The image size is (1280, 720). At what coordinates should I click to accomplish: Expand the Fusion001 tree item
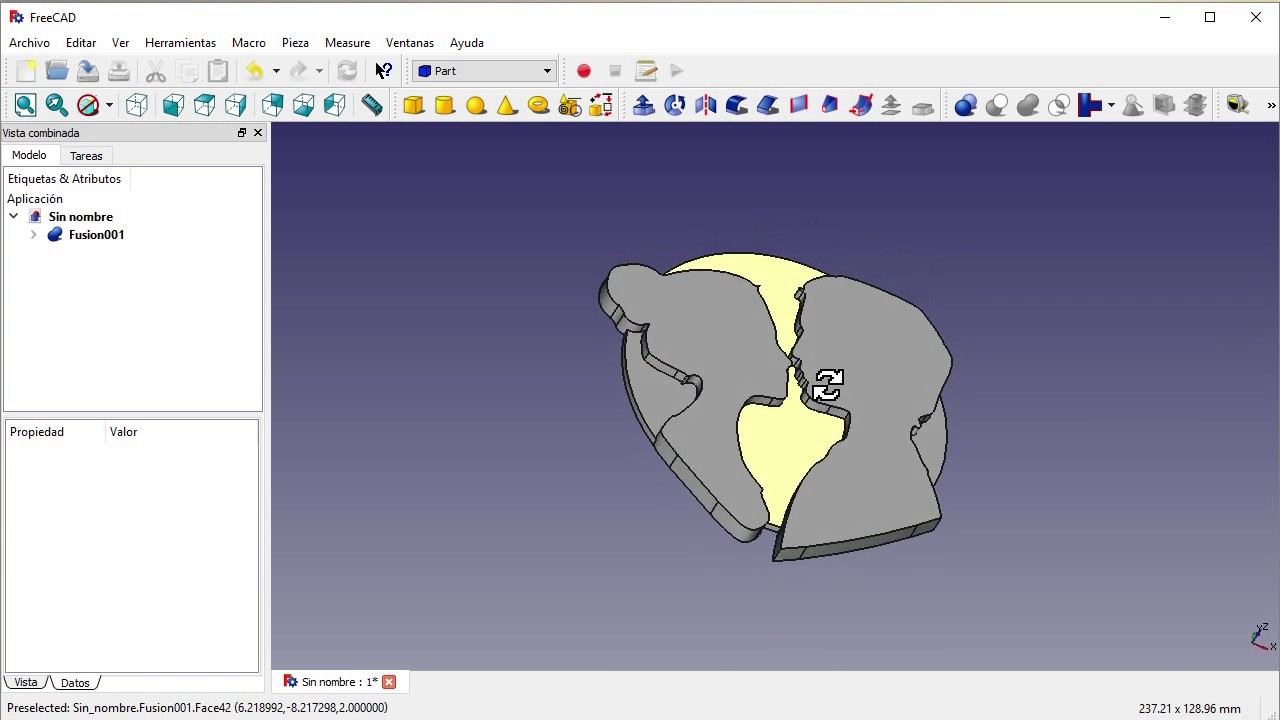point(33,235)
